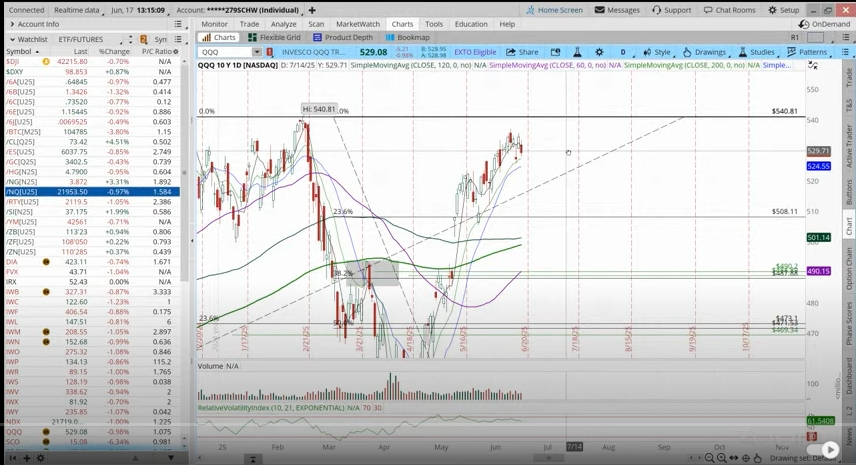Open the Education tab

pyautogui.click(x=471, y=24)
